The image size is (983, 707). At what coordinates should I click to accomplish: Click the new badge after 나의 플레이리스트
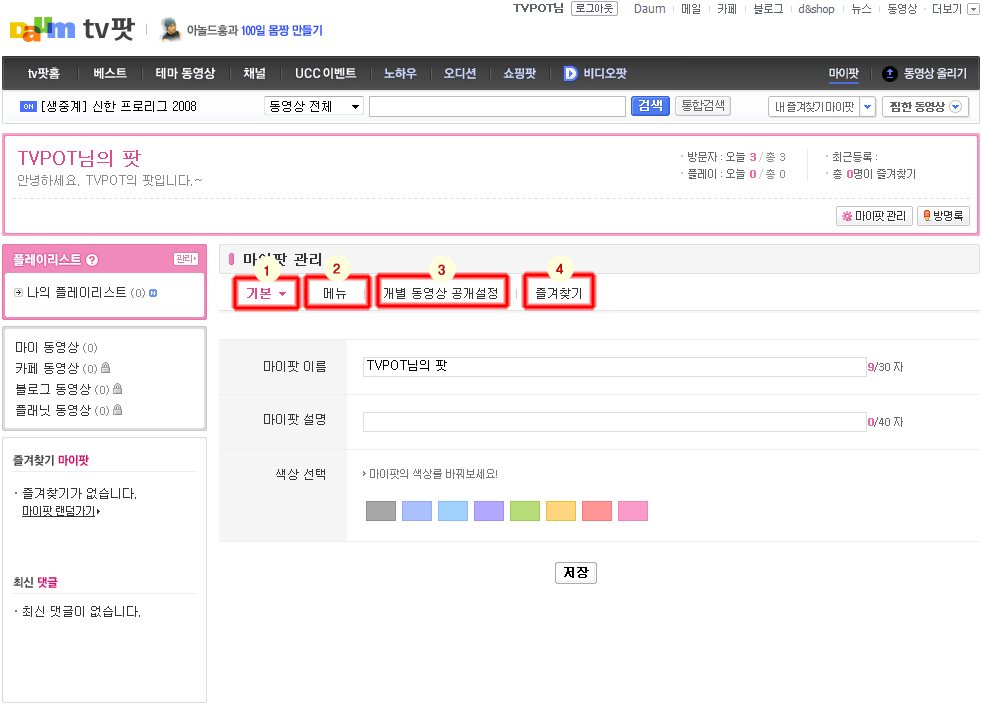pos(153,293)
